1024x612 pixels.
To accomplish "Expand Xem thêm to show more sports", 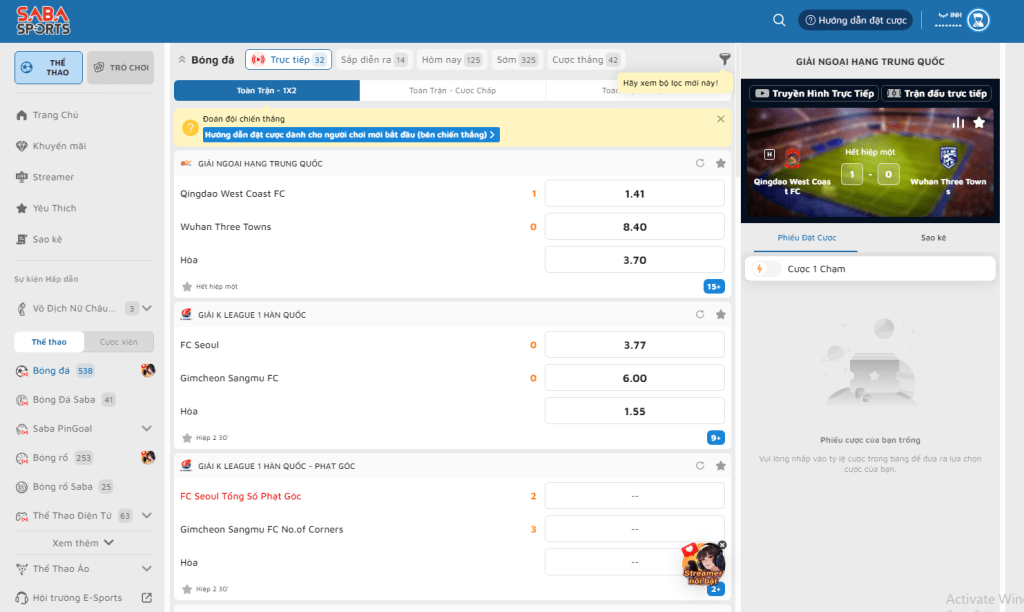I will (83, 543).
